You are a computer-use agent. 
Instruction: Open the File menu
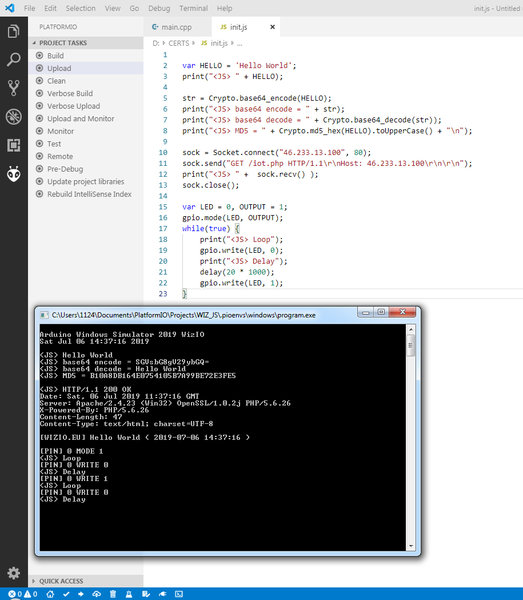point(29,8)
